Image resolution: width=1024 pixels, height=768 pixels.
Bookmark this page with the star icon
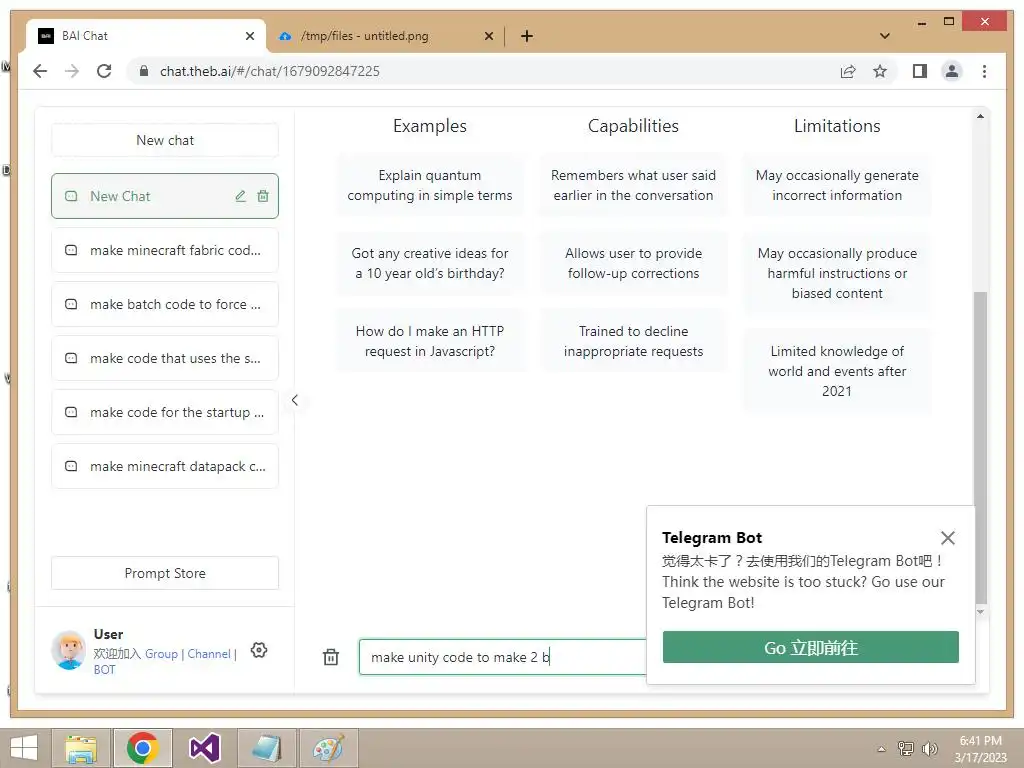[880, 71]
